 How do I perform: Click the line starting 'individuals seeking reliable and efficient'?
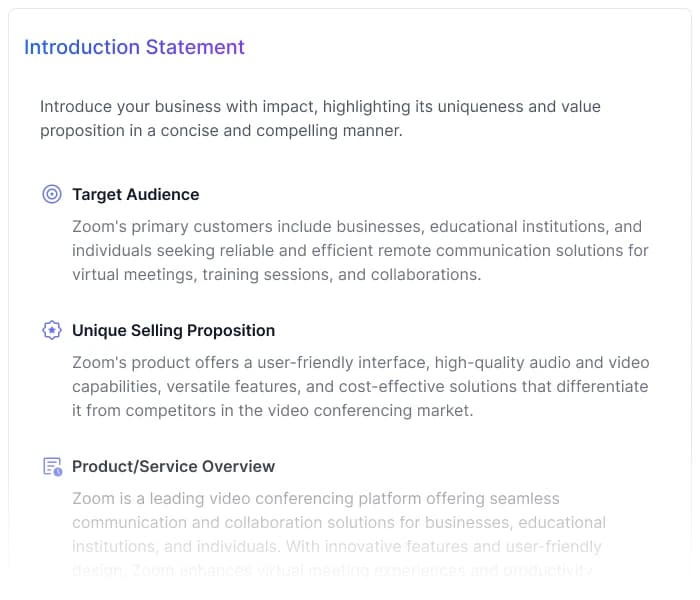360,250
